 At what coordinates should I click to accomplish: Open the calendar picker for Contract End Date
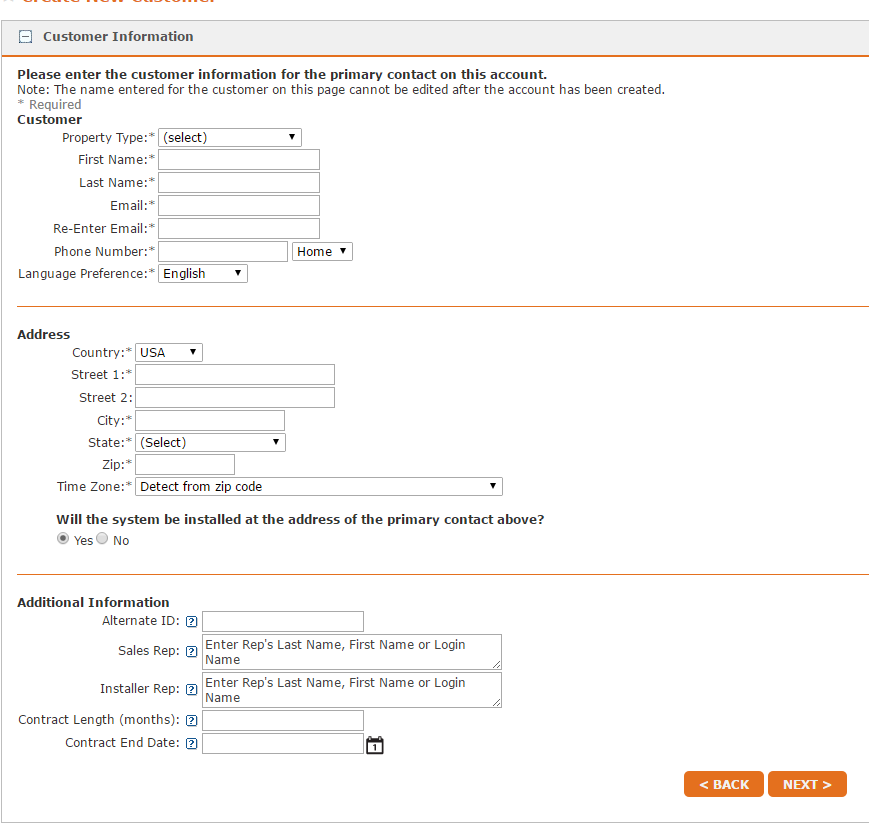(x=375, y=744)
